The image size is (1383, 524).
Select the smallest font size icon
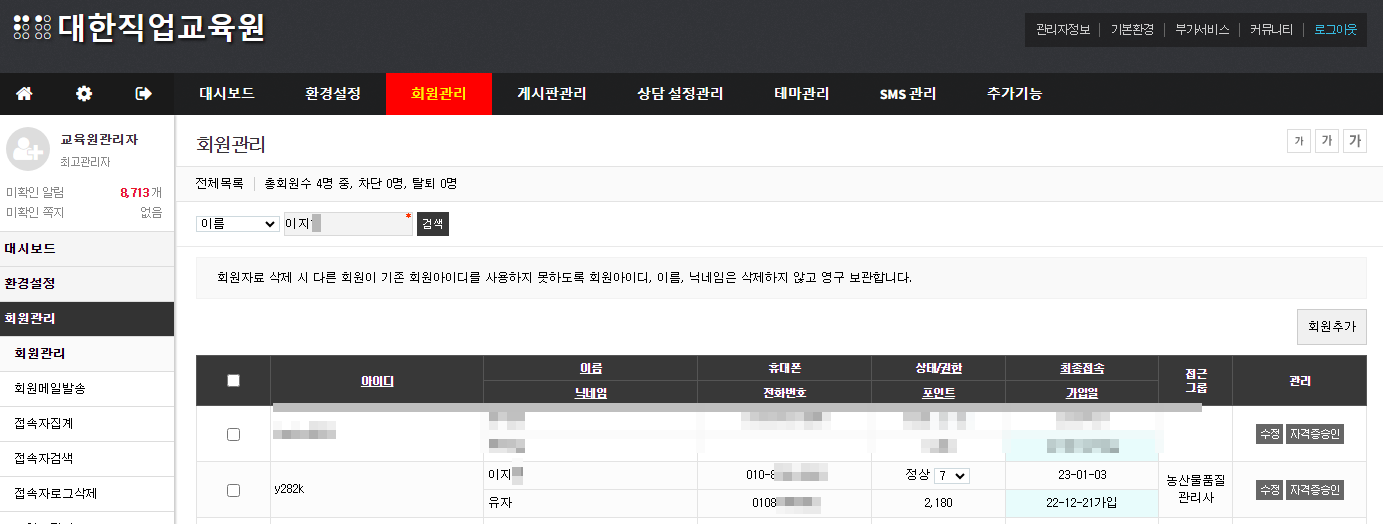point(1298,142)
